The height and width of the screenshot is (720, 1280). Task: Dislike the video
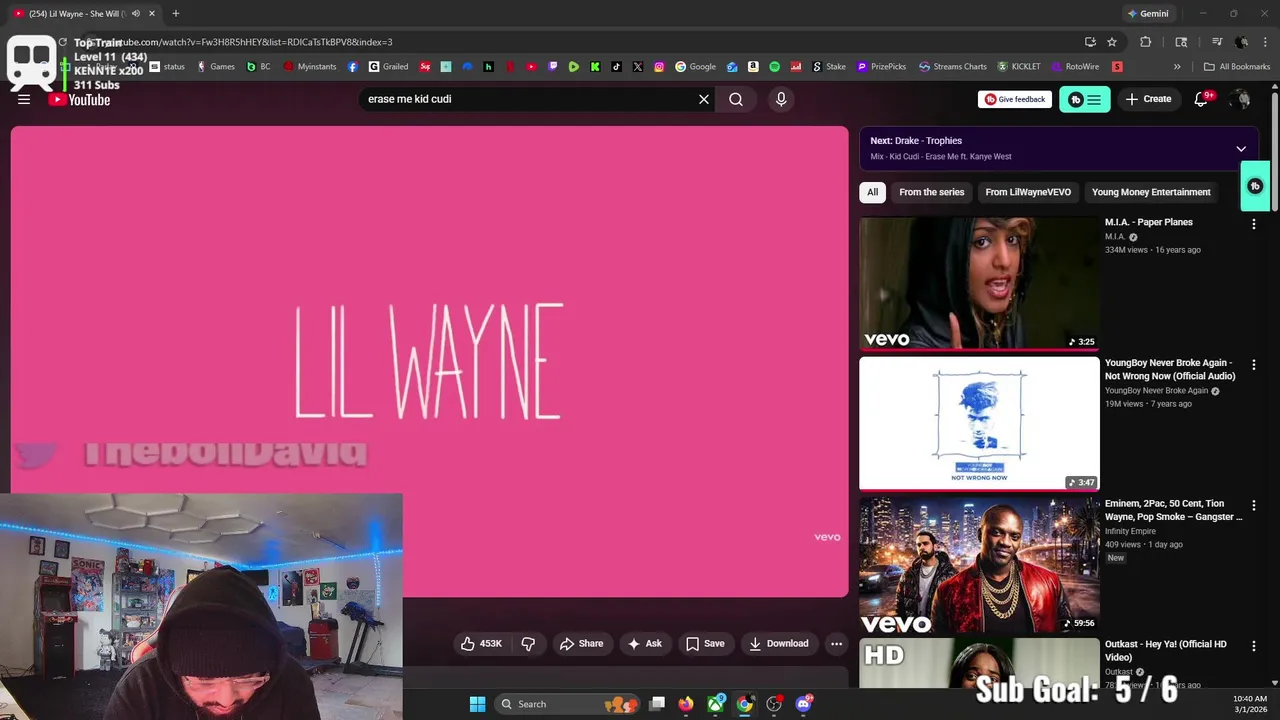point(528,644)
